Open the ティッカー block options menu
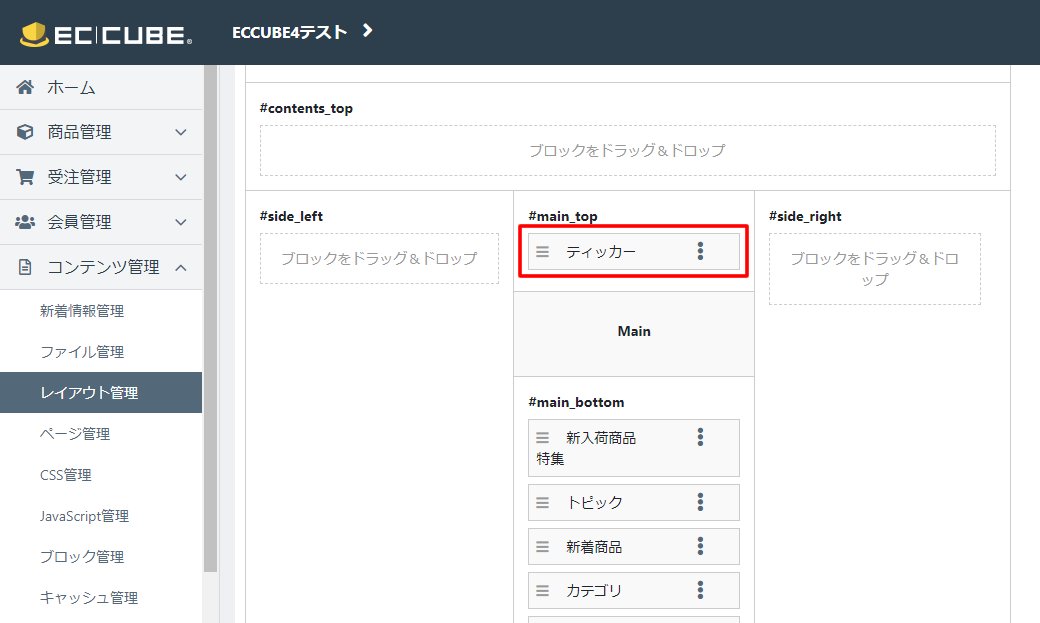 click(700, 251)
